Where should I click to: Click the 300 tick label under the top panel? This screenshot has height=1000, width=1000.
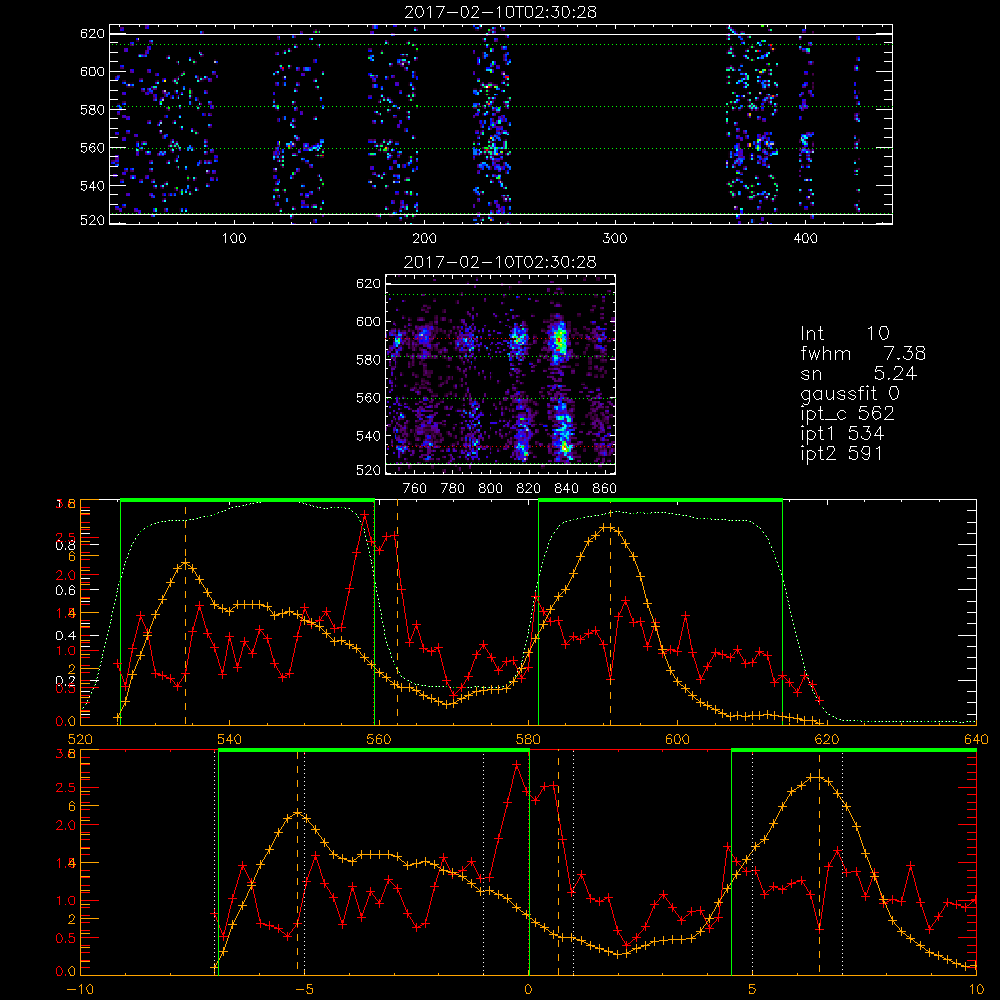[615, 239]
